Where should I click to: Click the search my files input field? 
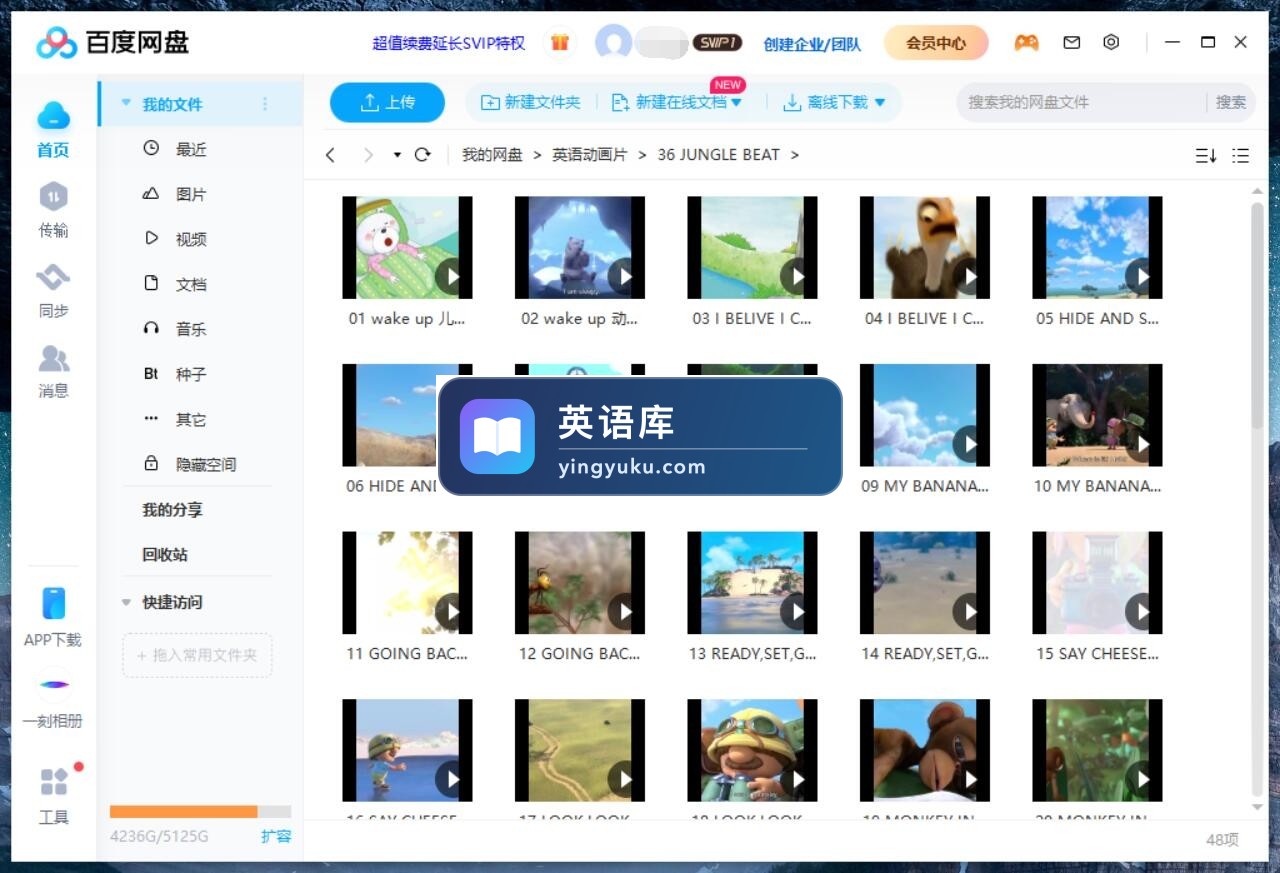pos(1082,102)
